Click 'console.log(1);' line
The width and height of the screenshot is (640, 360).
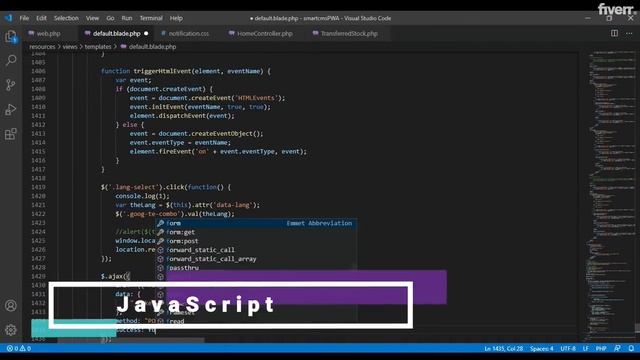pos(142,196)
